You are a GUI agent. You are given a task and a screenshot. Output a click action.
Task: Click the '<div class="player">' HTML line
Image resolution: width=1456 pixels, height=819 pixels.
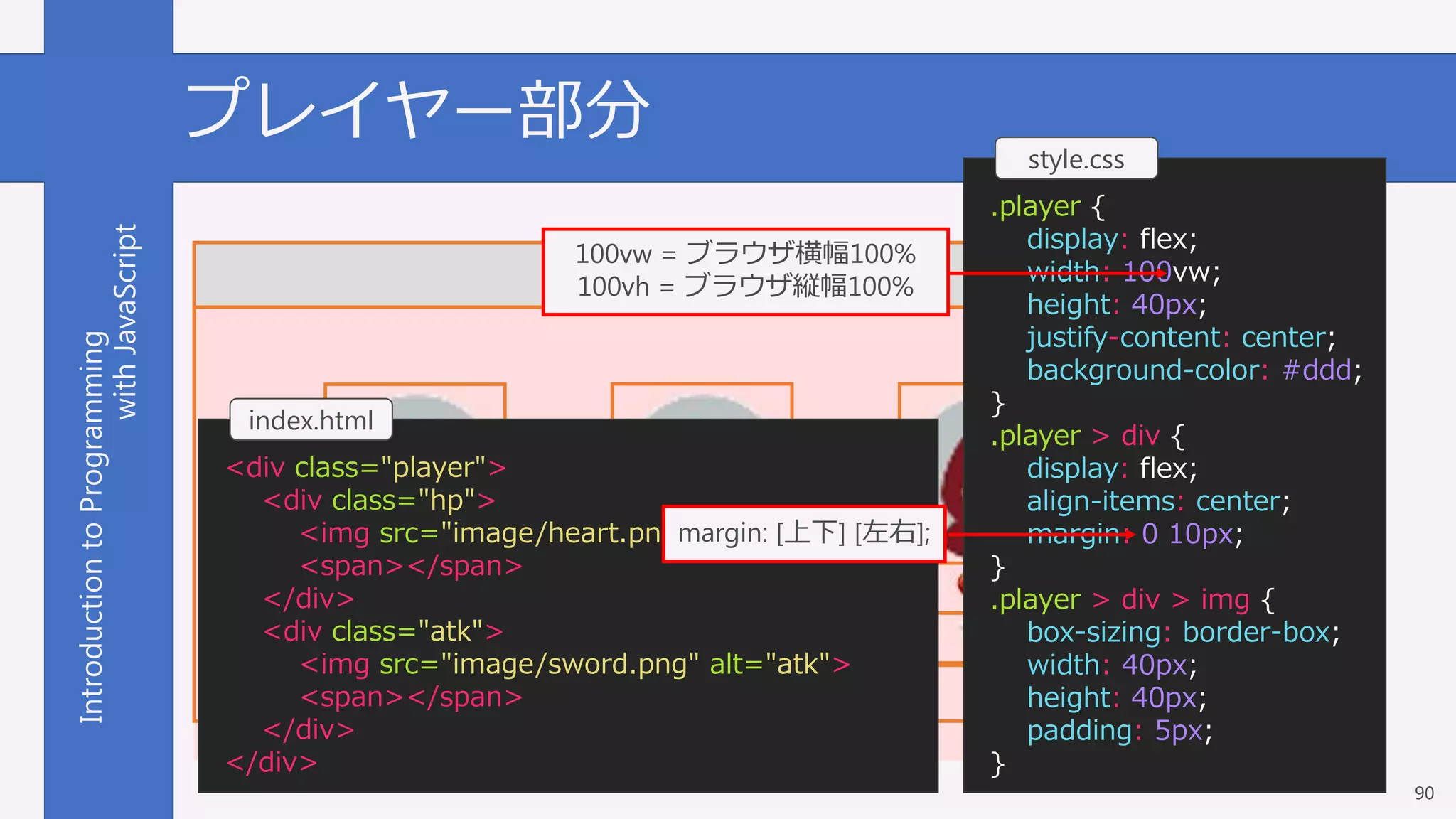(366, 467)
